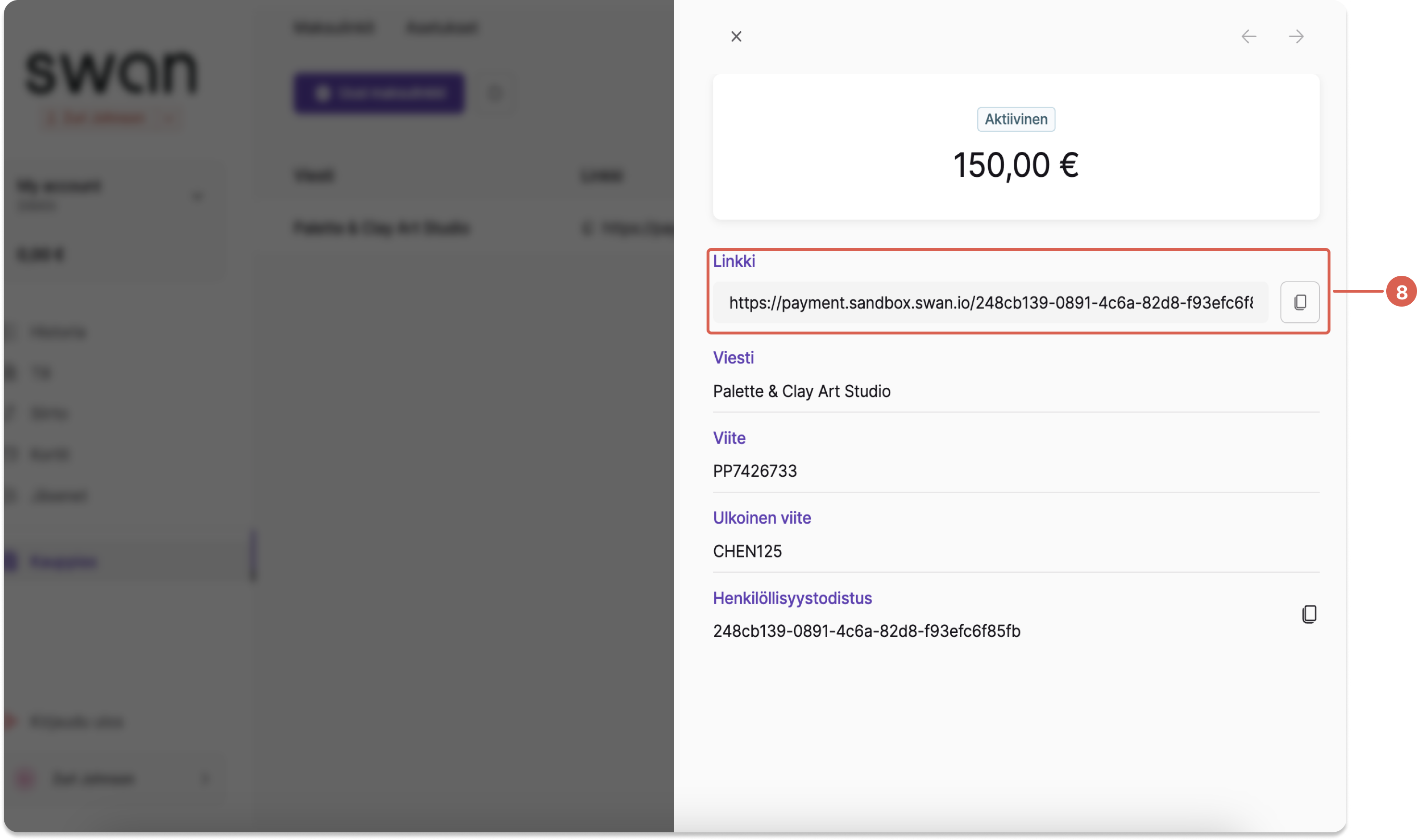Click the Linkki label
This screenshot has height=840, width=1417.
click(x=733, y=261)
